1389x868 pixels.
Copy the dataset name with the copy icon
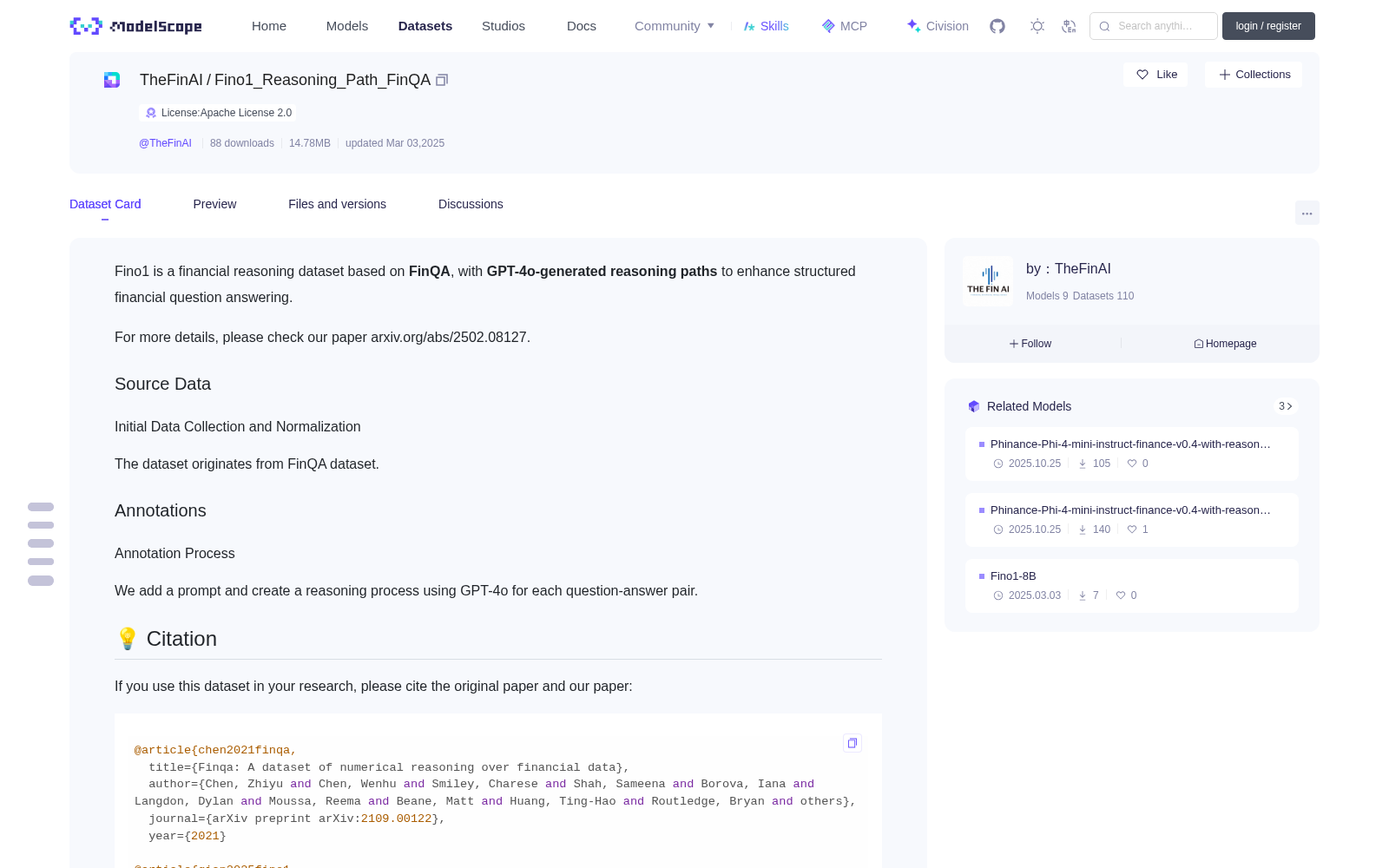442,80
